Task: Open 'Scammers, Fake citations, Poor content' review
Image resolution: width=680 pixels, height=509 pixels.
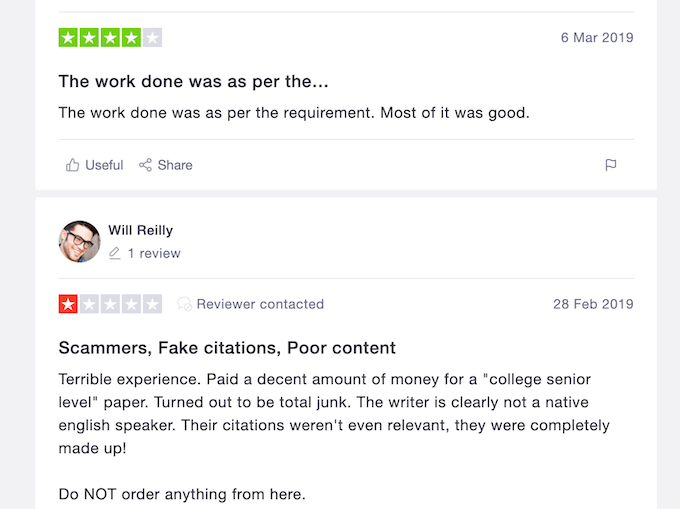Action: [227, 348]
